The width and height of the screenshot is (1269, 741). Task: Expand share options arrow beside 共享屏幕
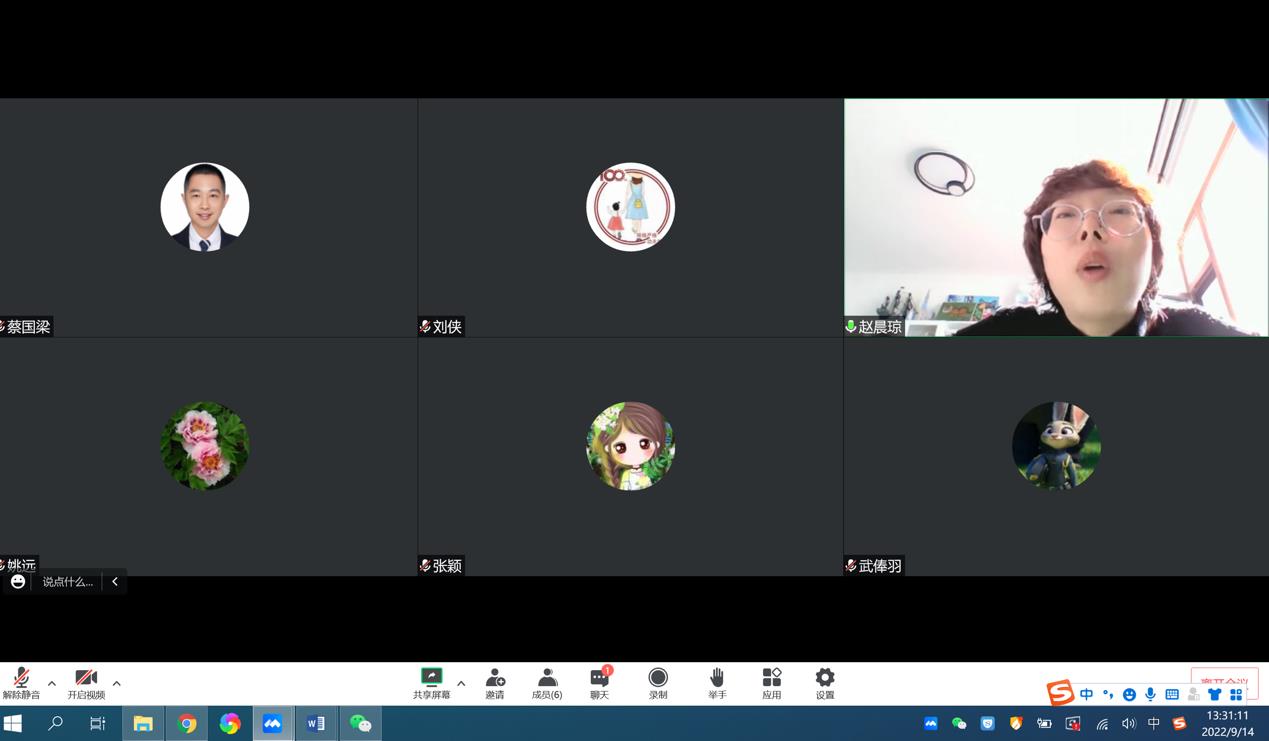(x=461, y=684)
